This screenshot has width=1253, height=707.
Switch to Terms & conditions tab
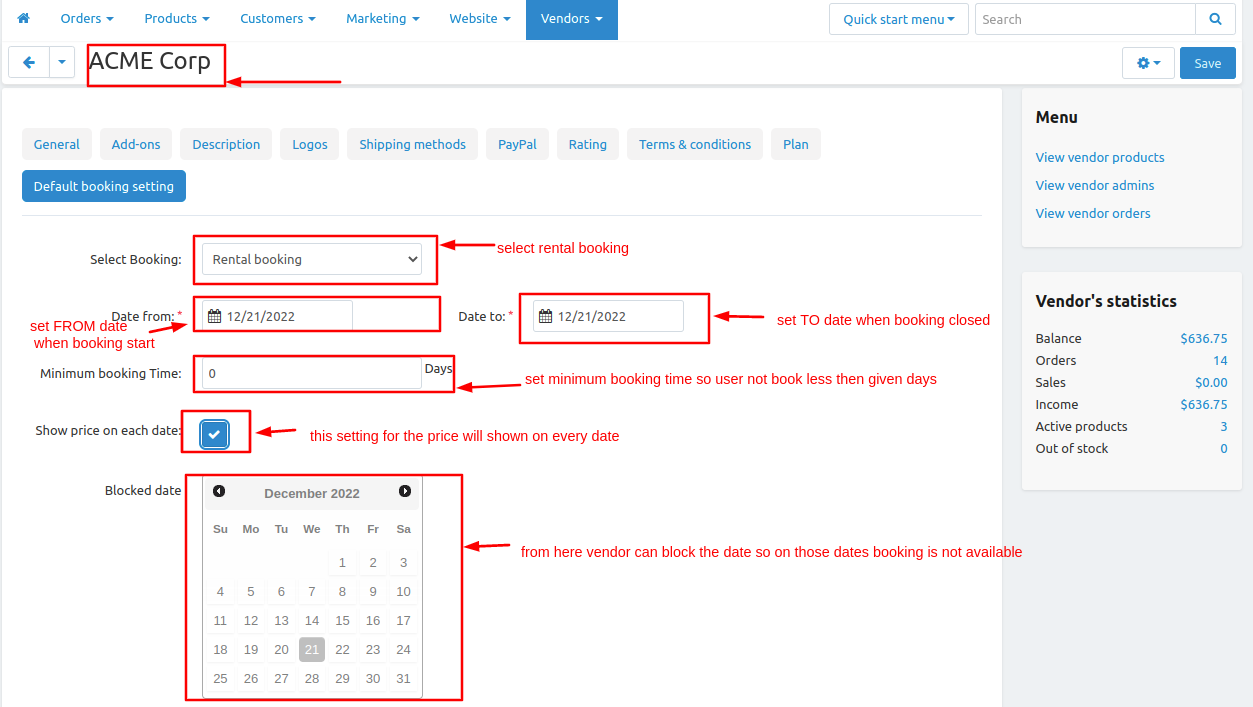click(694, 144)
